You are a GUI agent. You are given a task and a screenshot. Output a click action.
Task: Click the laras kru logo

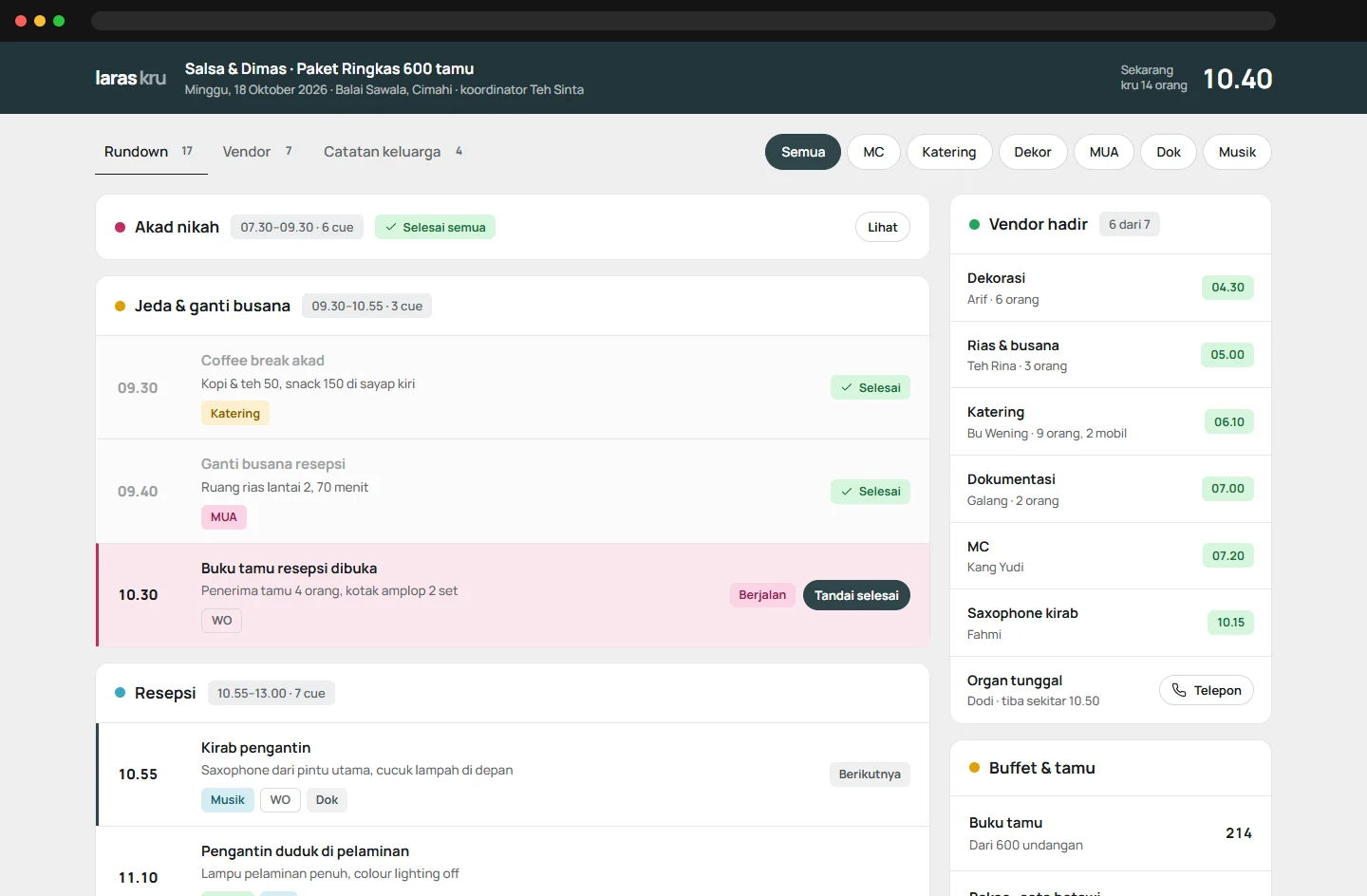pyautogui.click(x=130, y=78)
